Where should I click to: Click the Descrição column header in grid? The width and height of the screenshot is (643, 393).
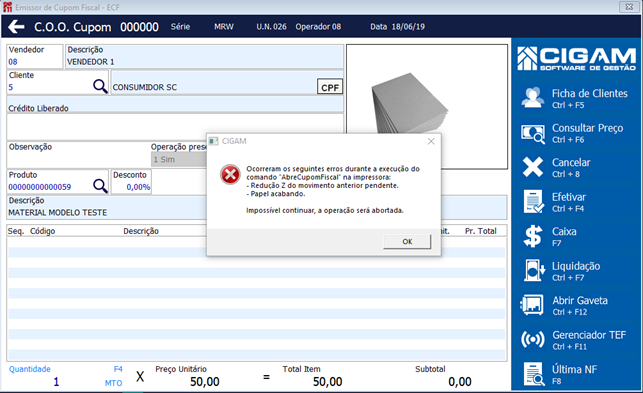click(x=141, y=231)
